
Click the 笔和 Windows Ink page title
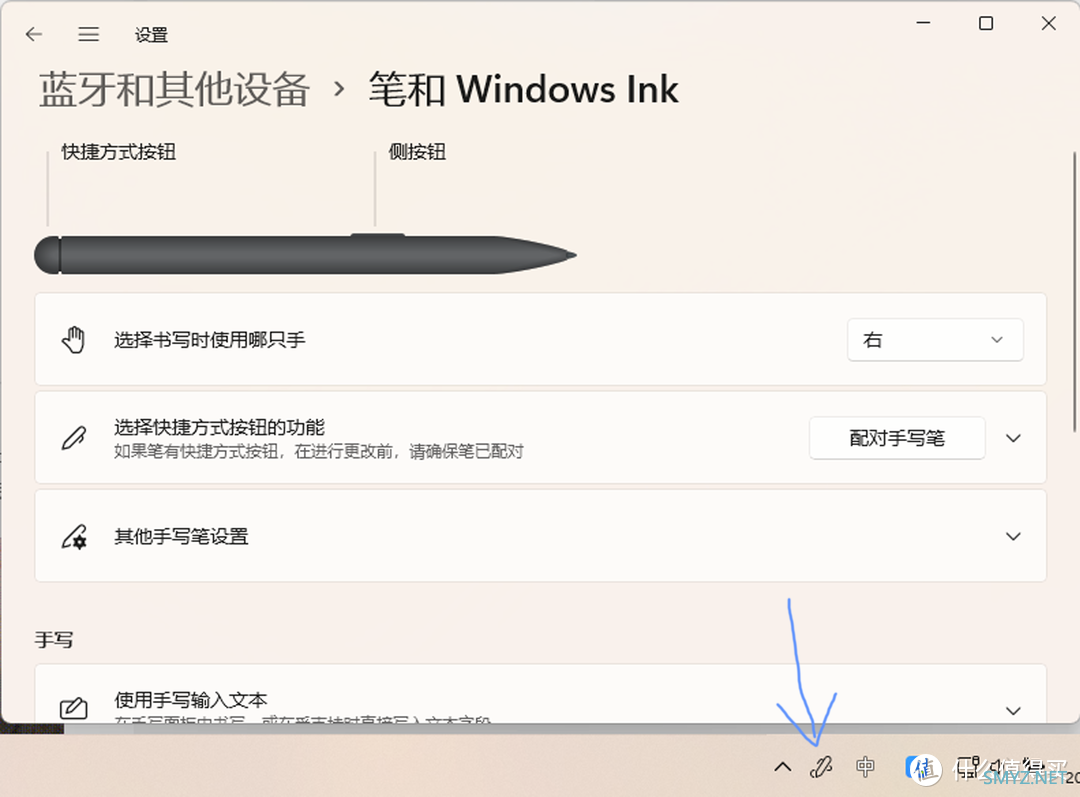(x=523, y=90)
